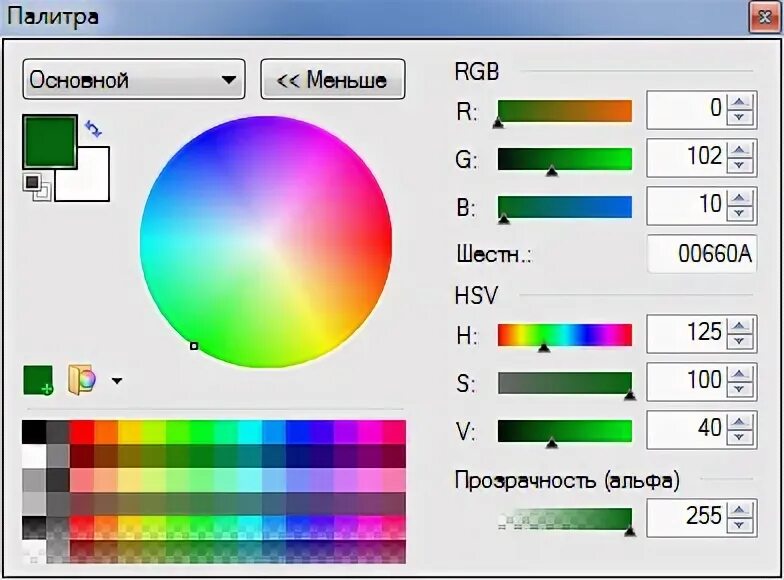Pick orange swatch in palette top row
Screen dimensions: 784x580
(106, 432)
